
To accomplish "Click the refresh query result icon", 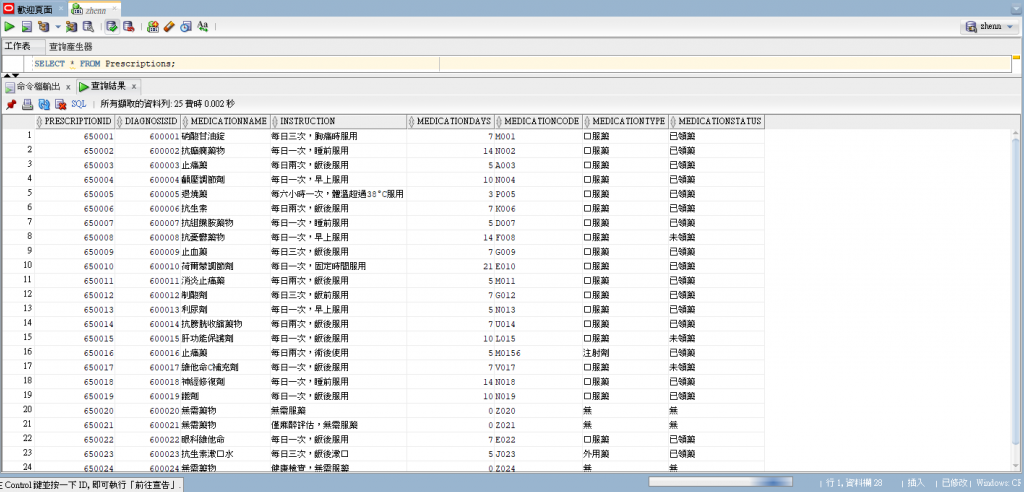I will point(44,104).
